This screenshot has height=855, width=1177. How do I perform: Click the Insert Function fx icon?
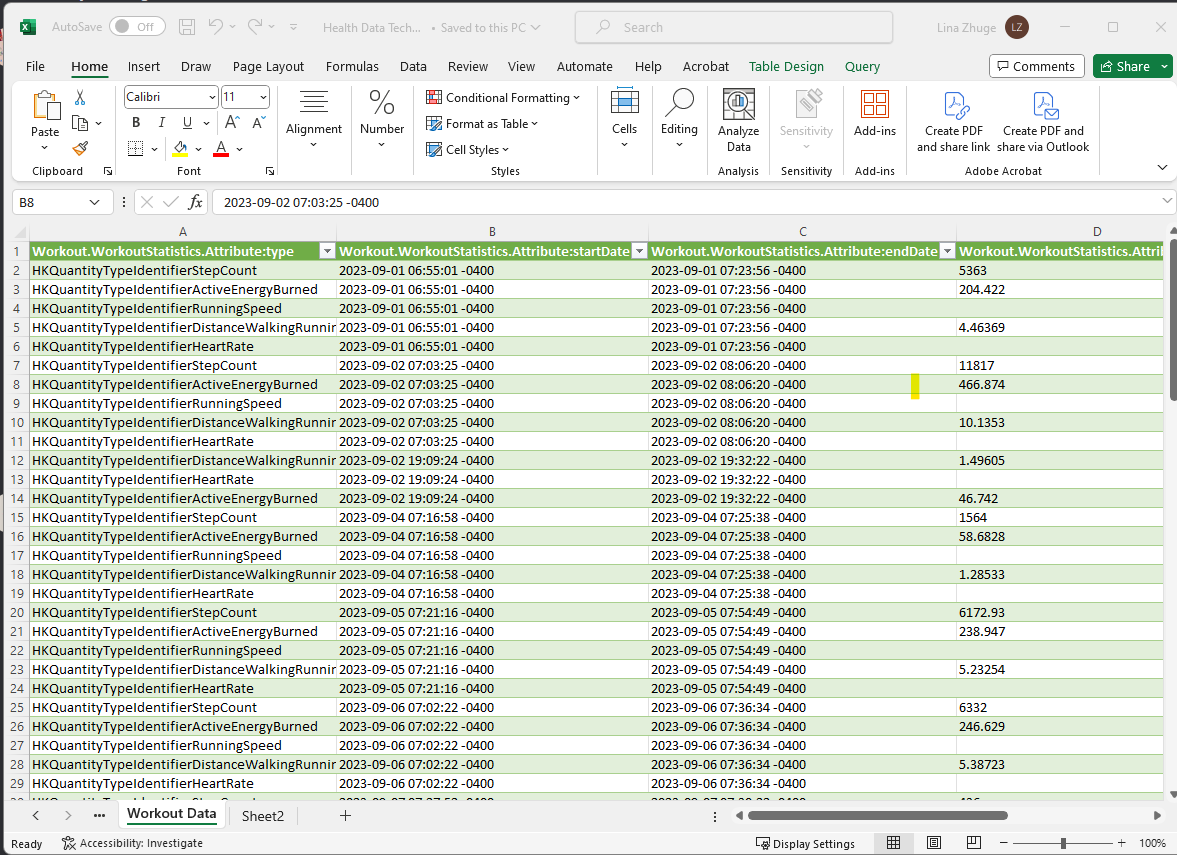(x=195, y=202)
